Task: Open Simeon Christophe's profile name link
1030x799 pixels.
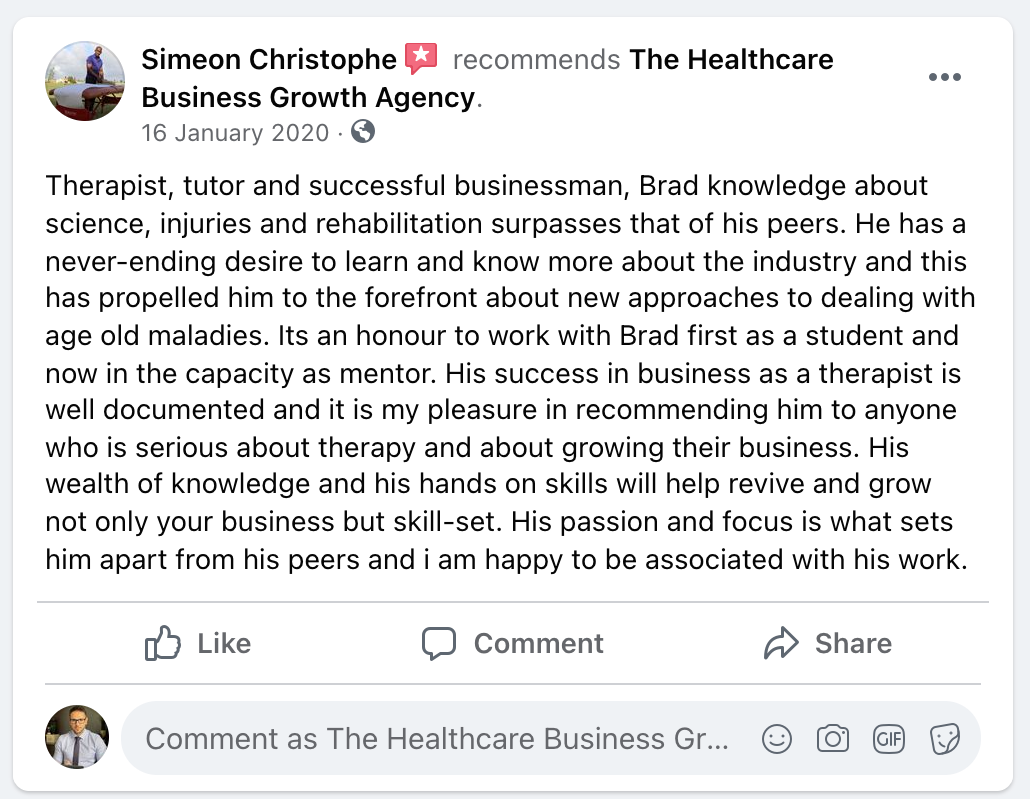Action: click(x=269, y=59)
